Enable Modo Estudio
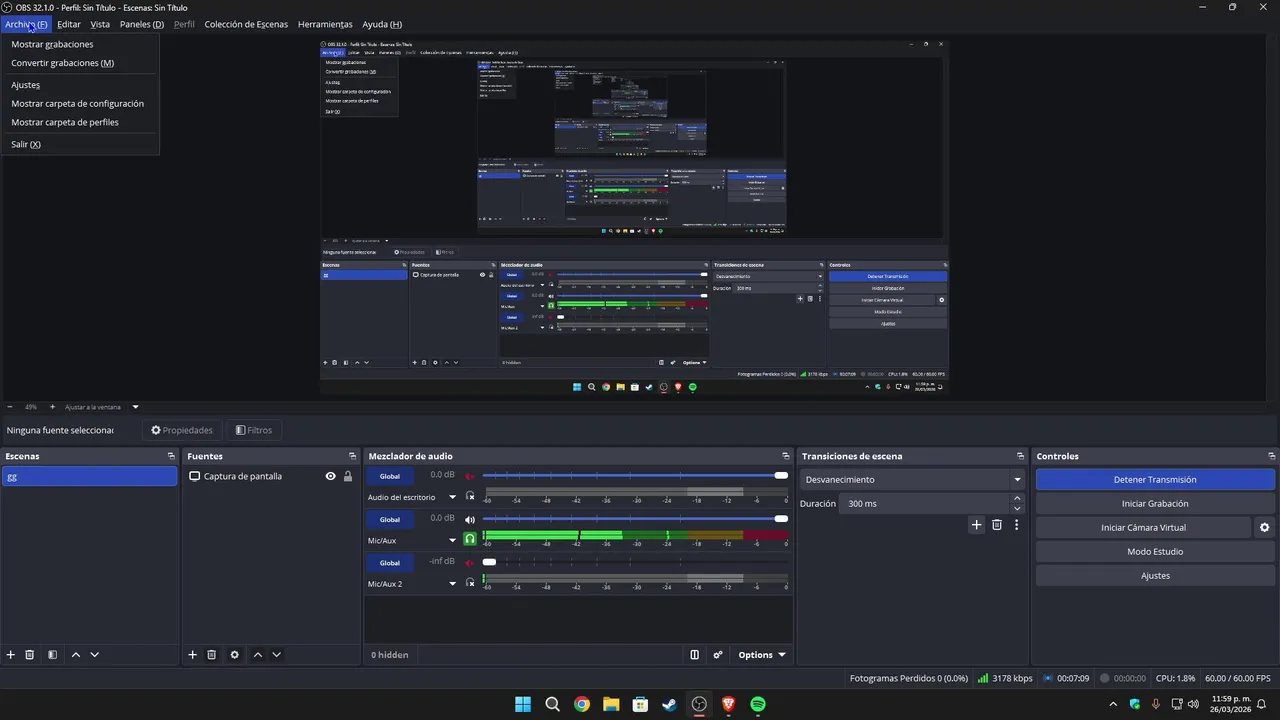Image resolution: width=1280 pixels, height=720 pixels. click(1155, 552)
